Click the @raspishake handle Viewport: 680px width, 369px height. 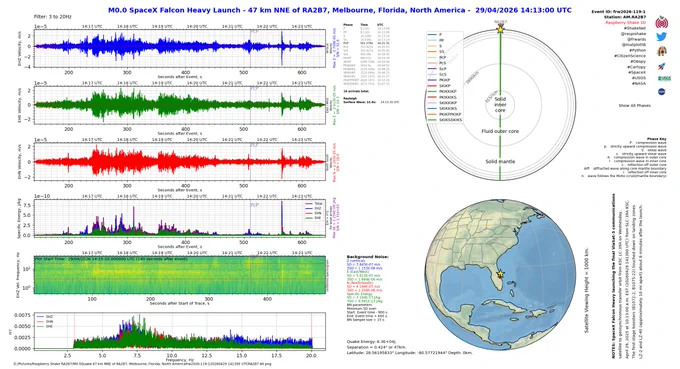633,34
